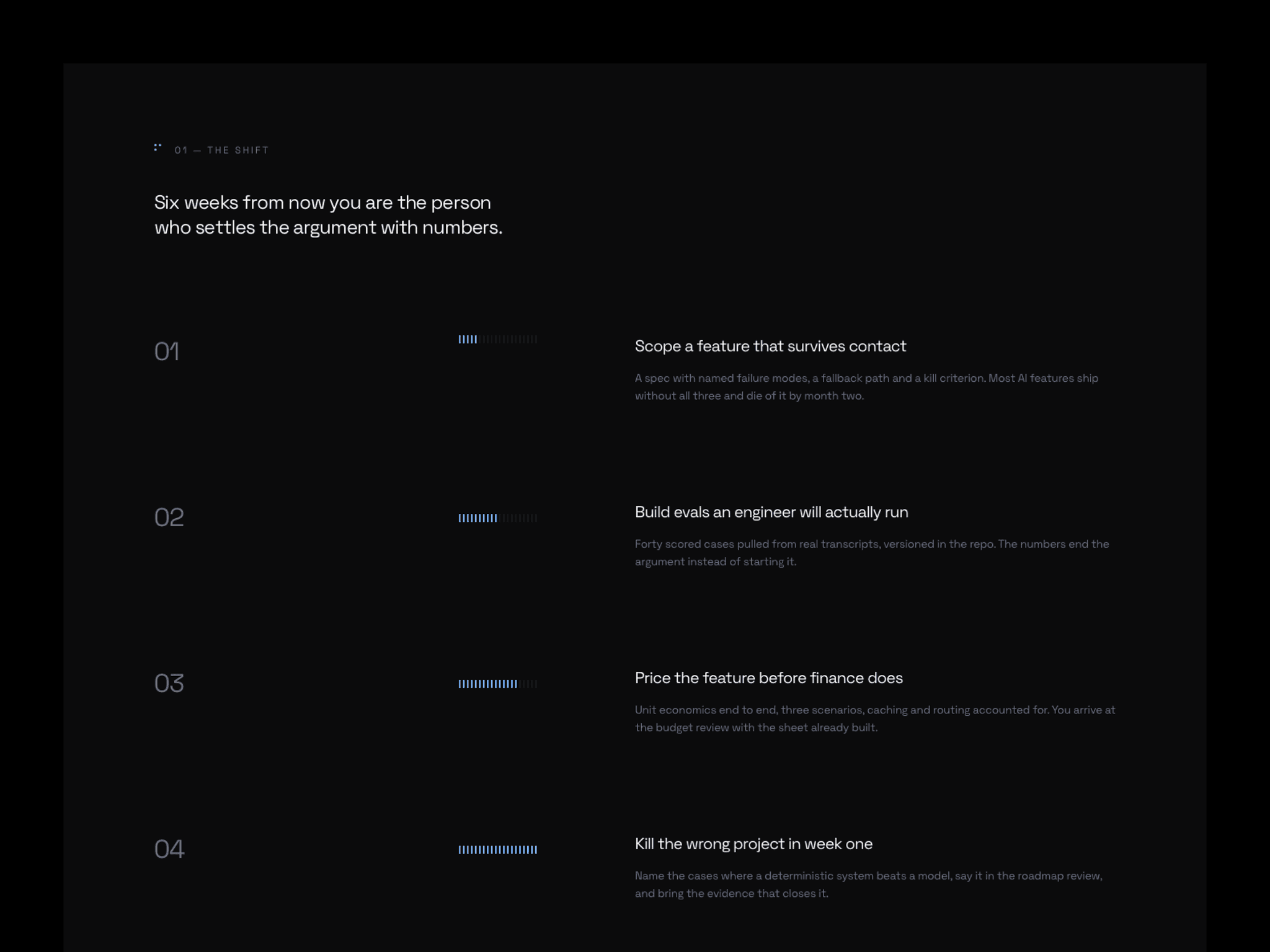Click 'Scope a feature that survives contact' title

pyautogui.click(x=770, y=346)
